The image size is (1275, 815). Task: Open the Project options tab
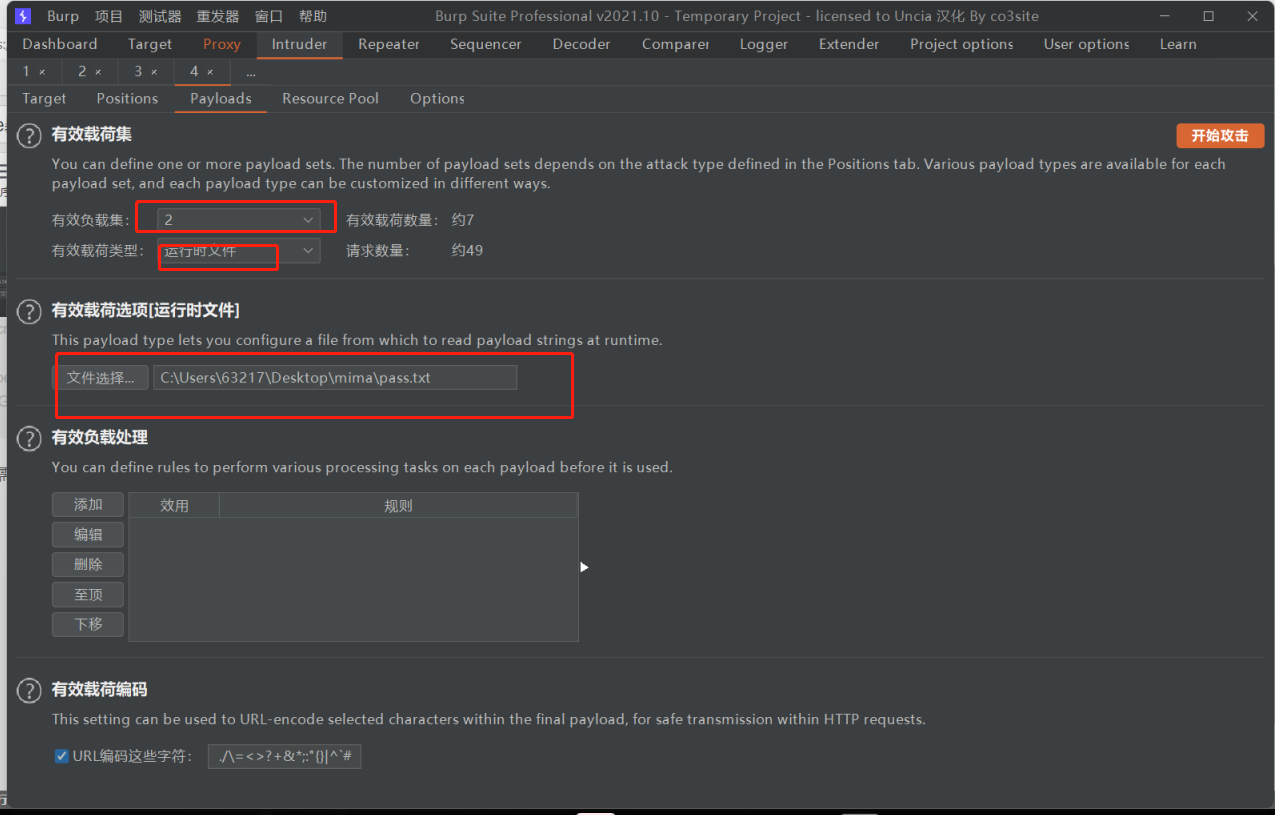point(962,44)
